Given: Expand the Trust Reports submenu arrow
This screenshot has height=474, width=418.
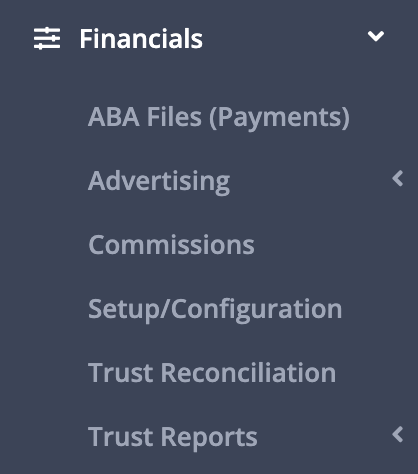Looking at the screenshot, I should [398, 434].
